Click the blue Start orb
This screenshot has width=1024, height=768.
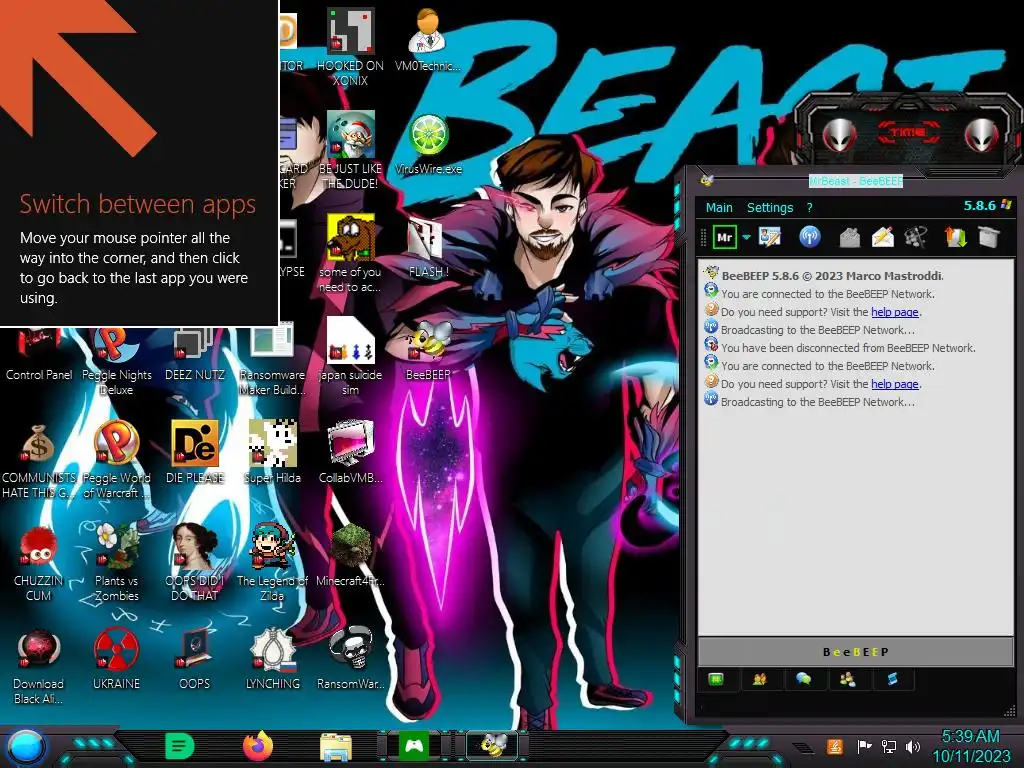coord(25,748)
